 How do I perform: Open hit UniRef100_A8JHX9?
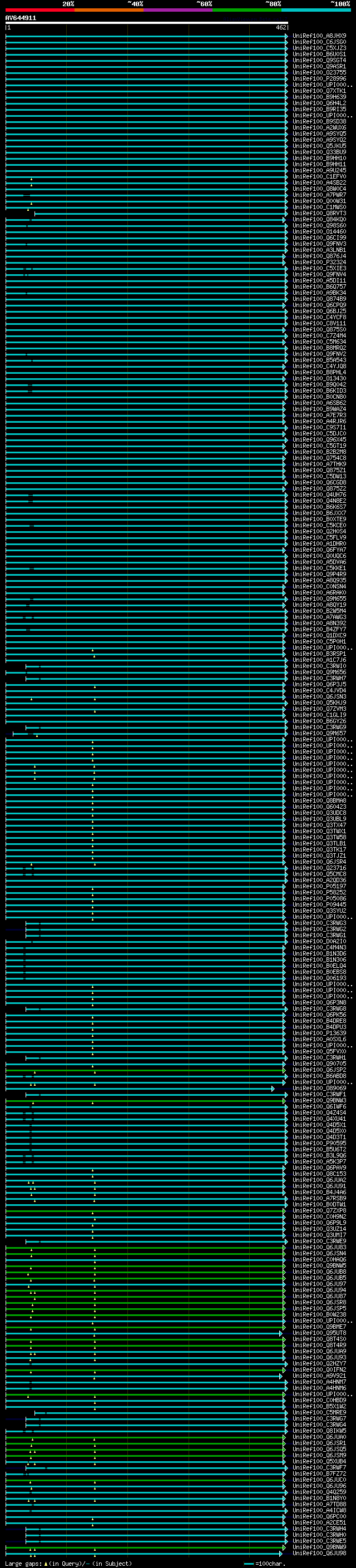pos(319,36)
